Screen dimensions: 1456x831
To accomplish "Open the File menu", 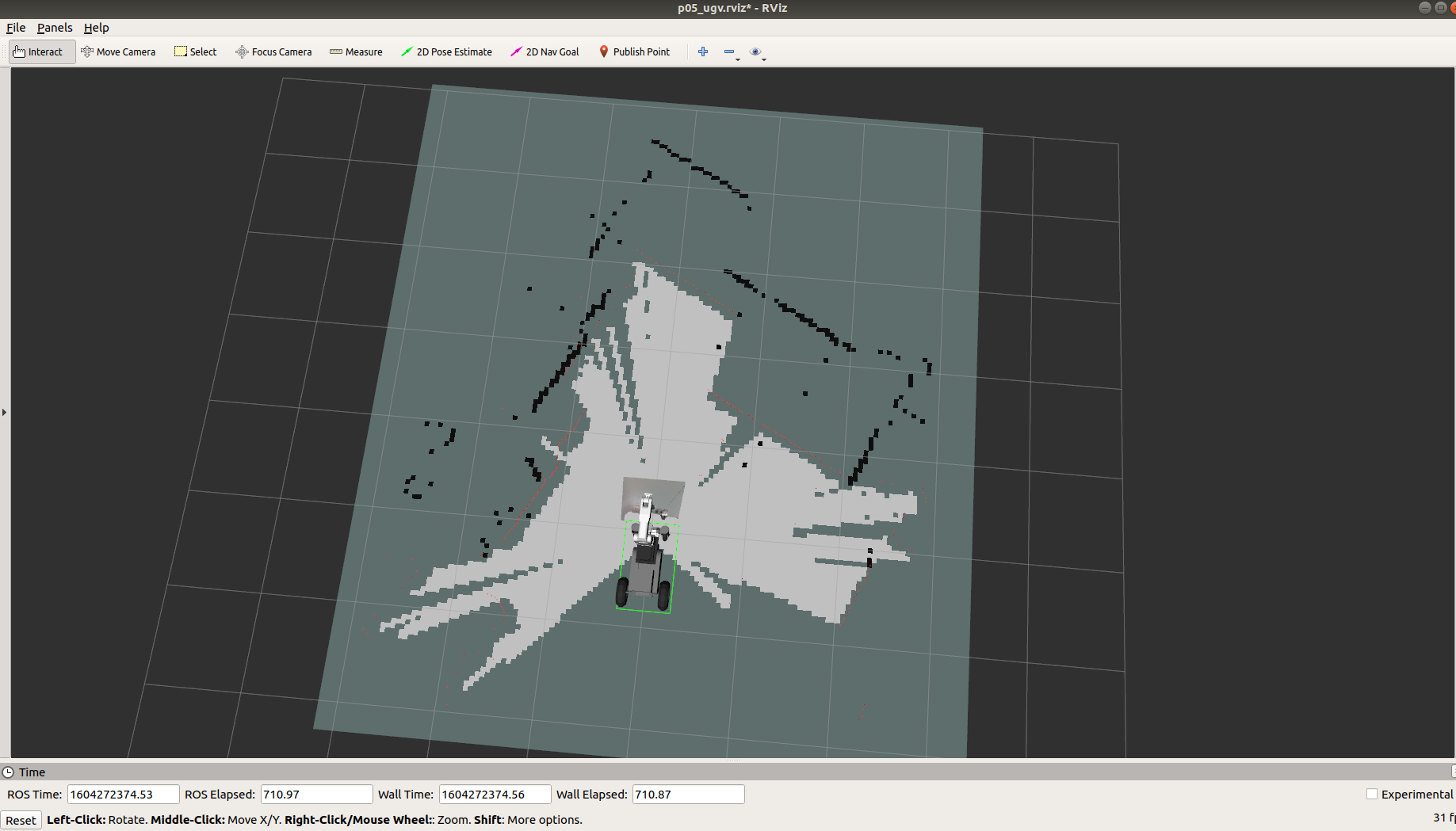I will point(16,28).
